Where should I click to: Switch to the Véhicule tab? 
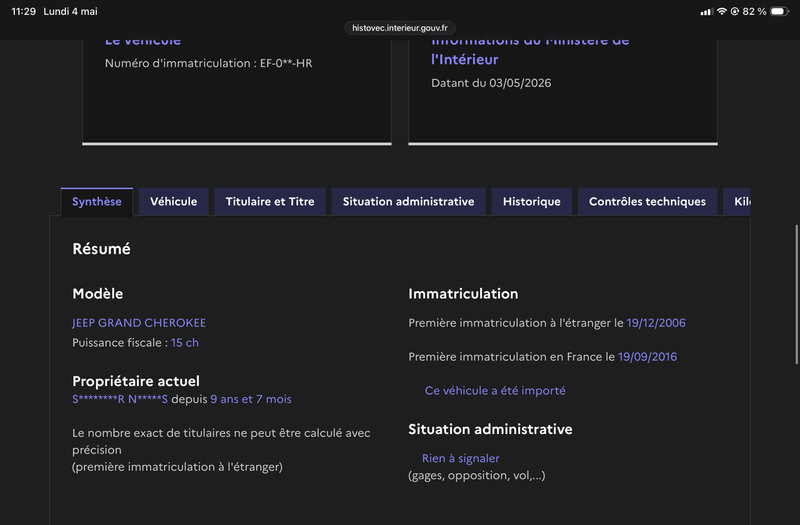(173, 202)
